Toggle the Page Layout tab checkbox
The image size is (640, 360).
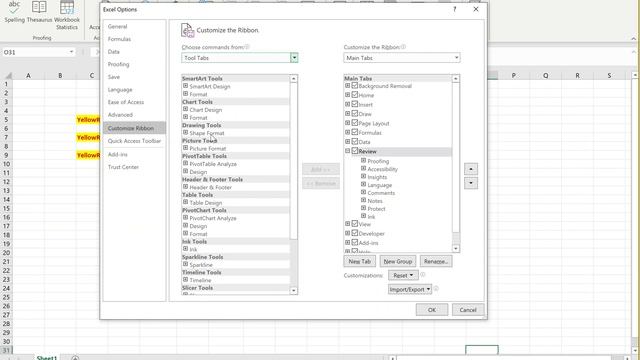355,123
